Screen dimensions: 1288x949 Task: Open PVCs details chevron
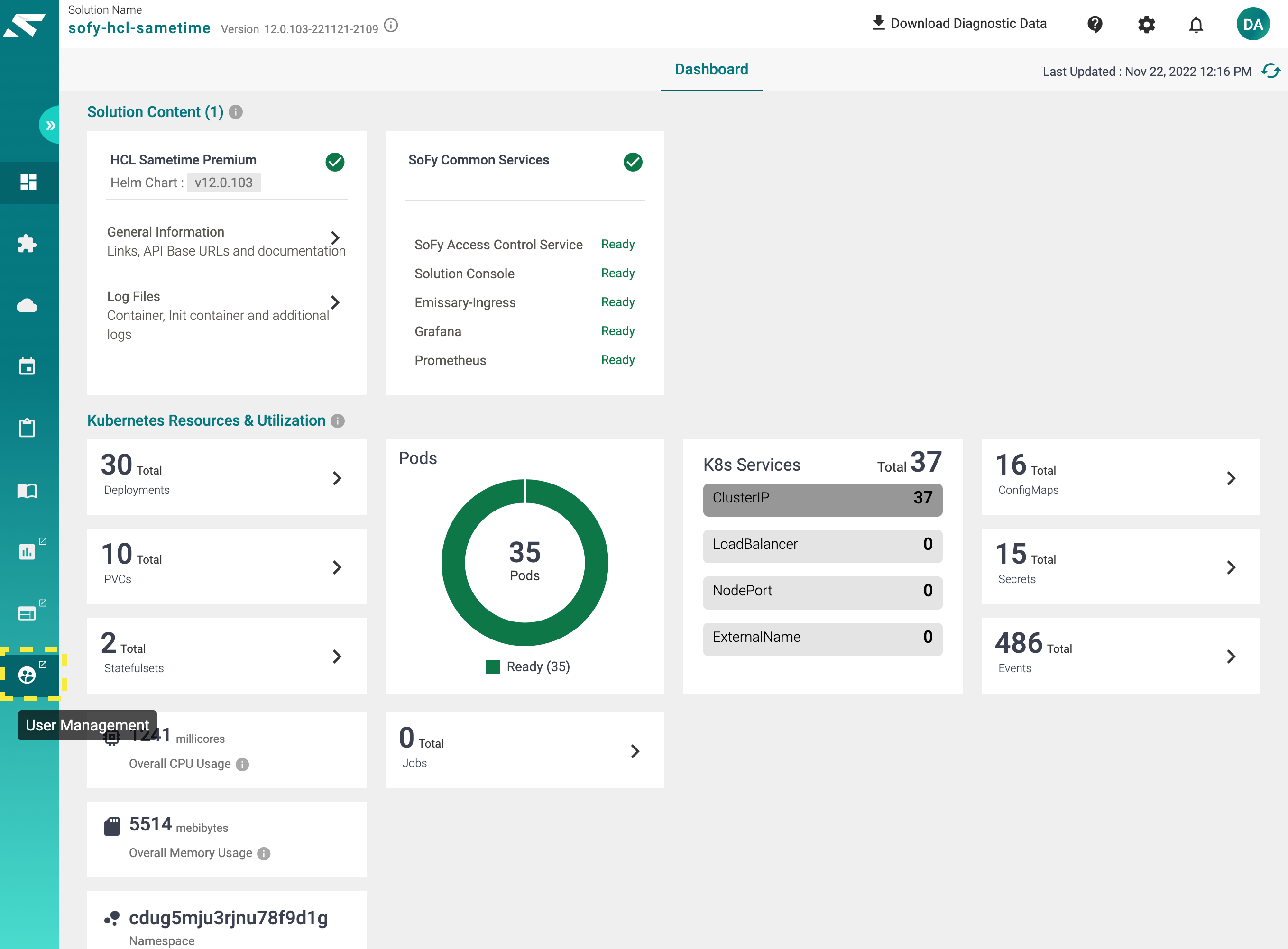coord(337,567)
